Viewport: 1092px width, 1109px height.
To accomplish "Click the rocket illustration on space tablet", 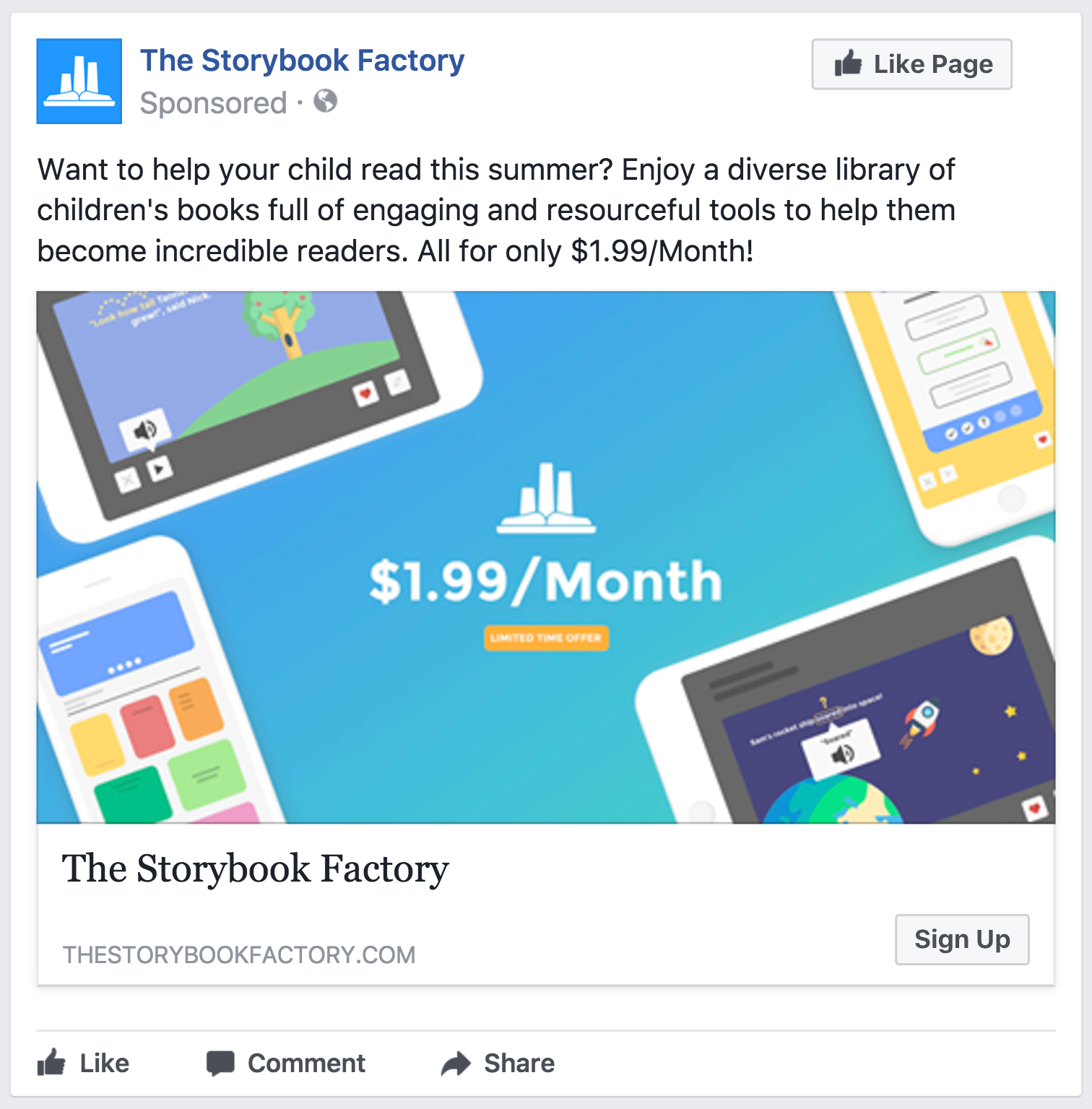I will coord(920,723).
